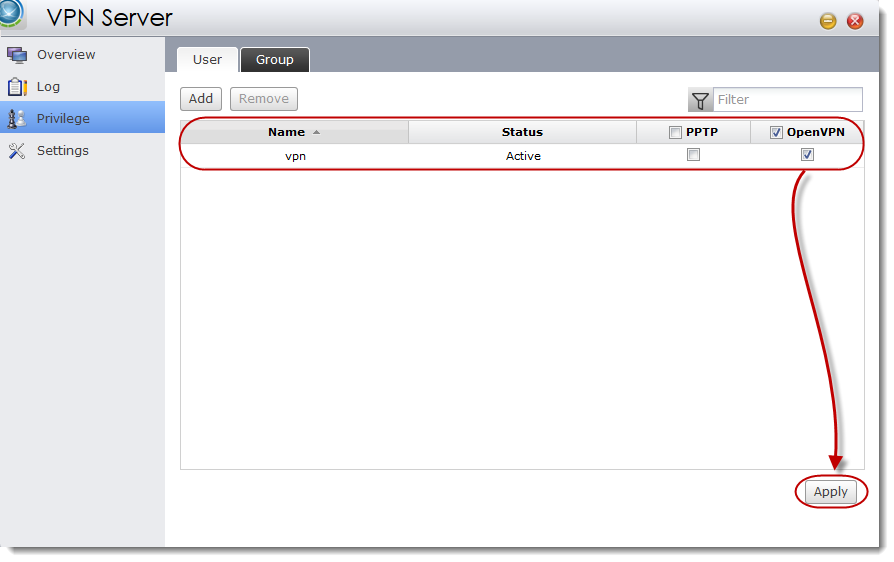Click the VPN Server app logo
This screenshot has height=562, width=894.
(x=11, y=14)
